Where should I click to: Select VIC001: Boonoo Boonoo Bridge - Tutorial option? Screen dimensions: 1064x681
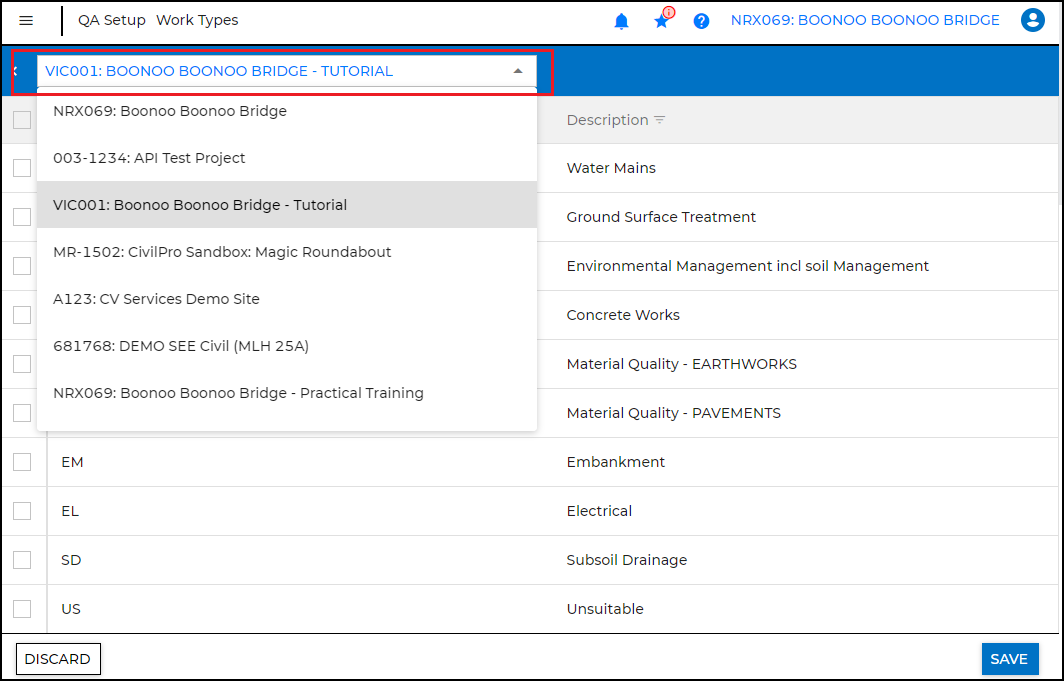[287, 205]
